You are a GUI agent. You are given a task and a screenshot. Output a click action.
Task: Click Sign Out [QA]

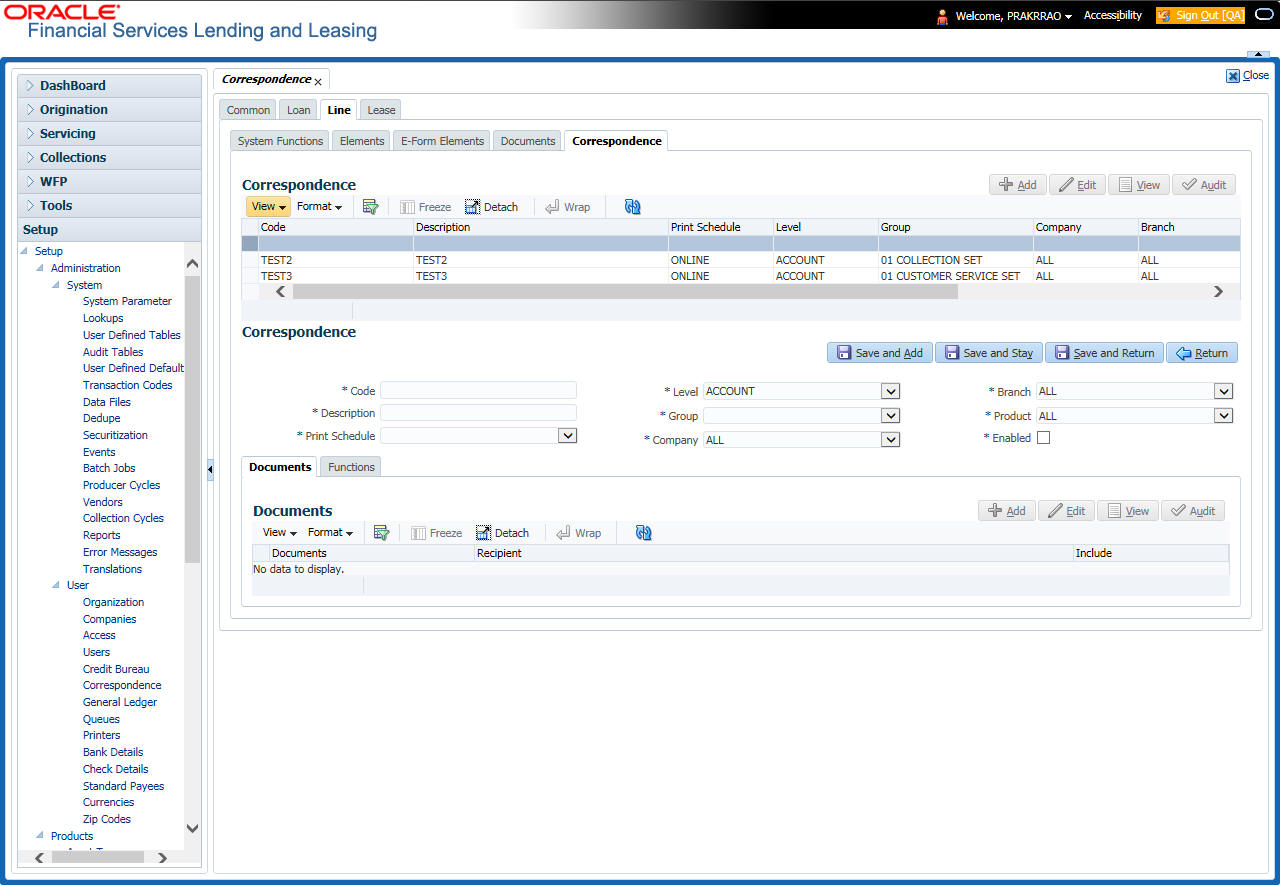coord(1200,16)
